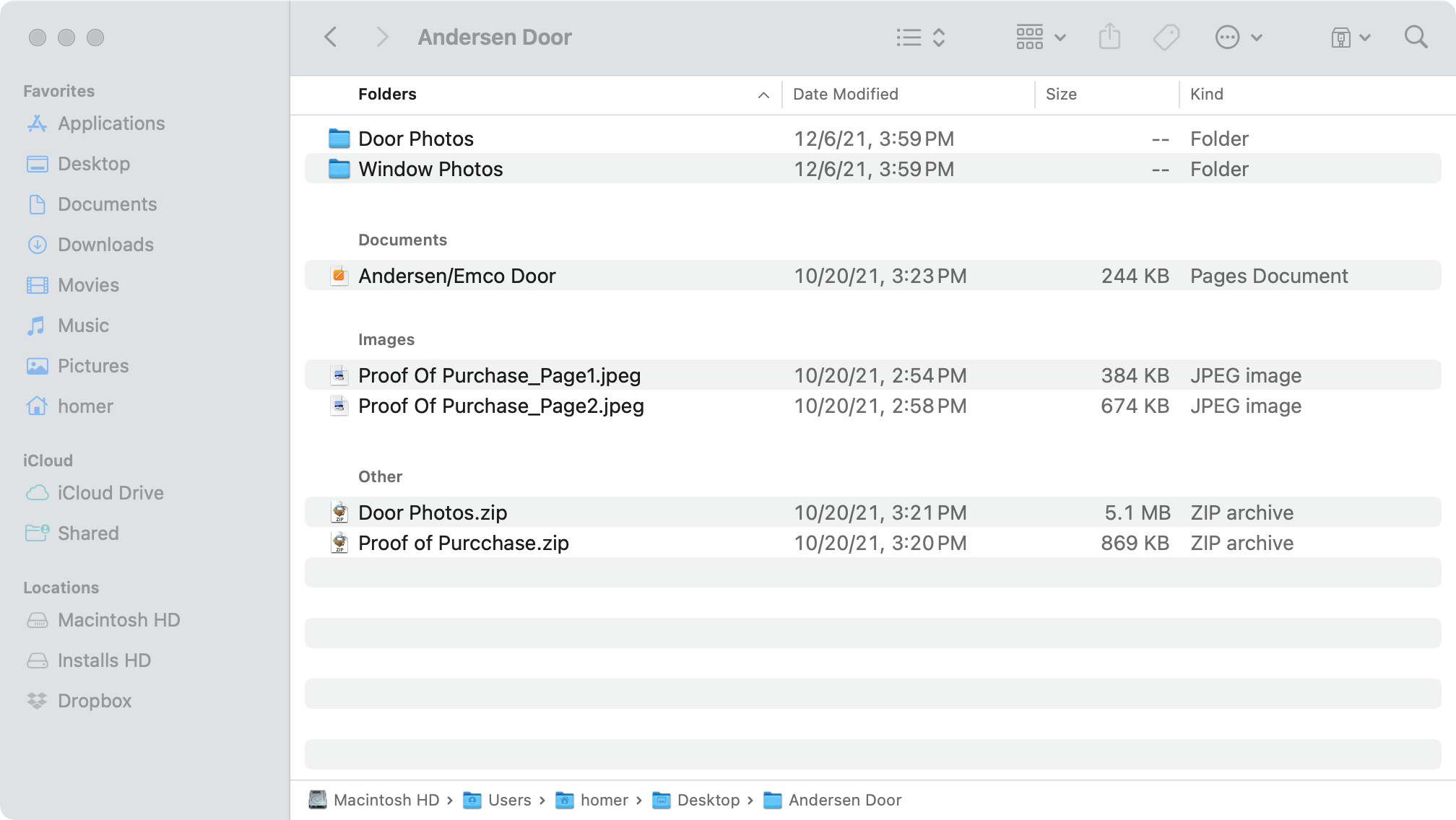Sort by the Date Modified column
Screen dimensions: 1456x820
[845, 94]
